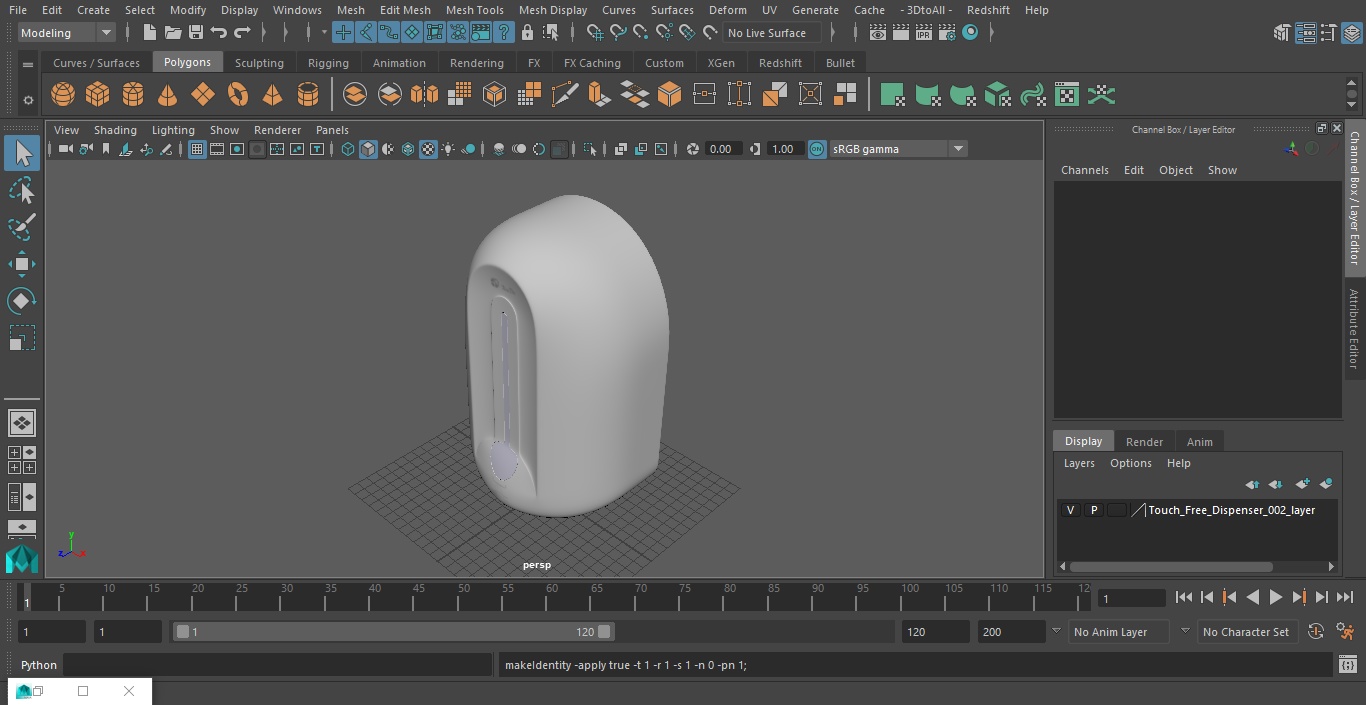The width and height of the screenshot is (1366, 705).
Task: Click the playback range slider bar
Action: pos(393,632)
